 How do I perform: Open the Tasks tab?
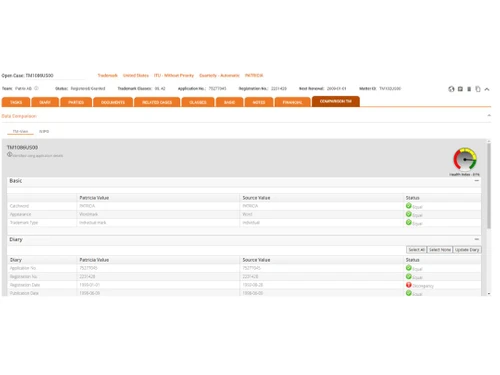pyautogui.click(x=16, y=102)
